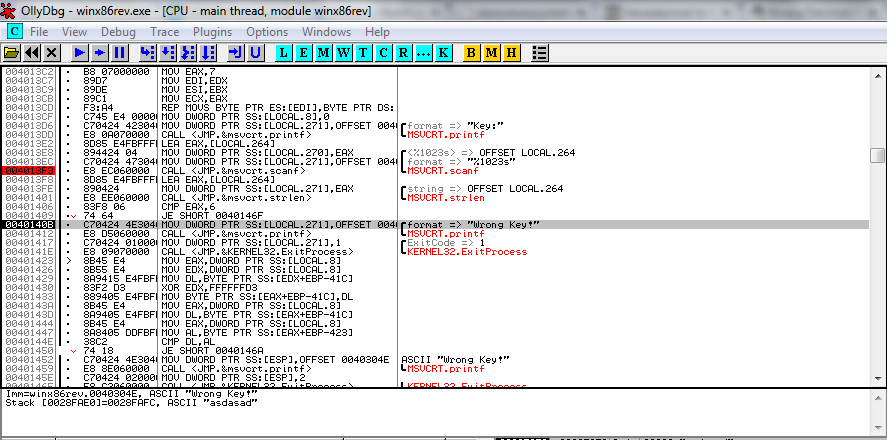Click string => OFFSET LOCAL.264 comment
887x440 pixels.
tap(485, 189)
